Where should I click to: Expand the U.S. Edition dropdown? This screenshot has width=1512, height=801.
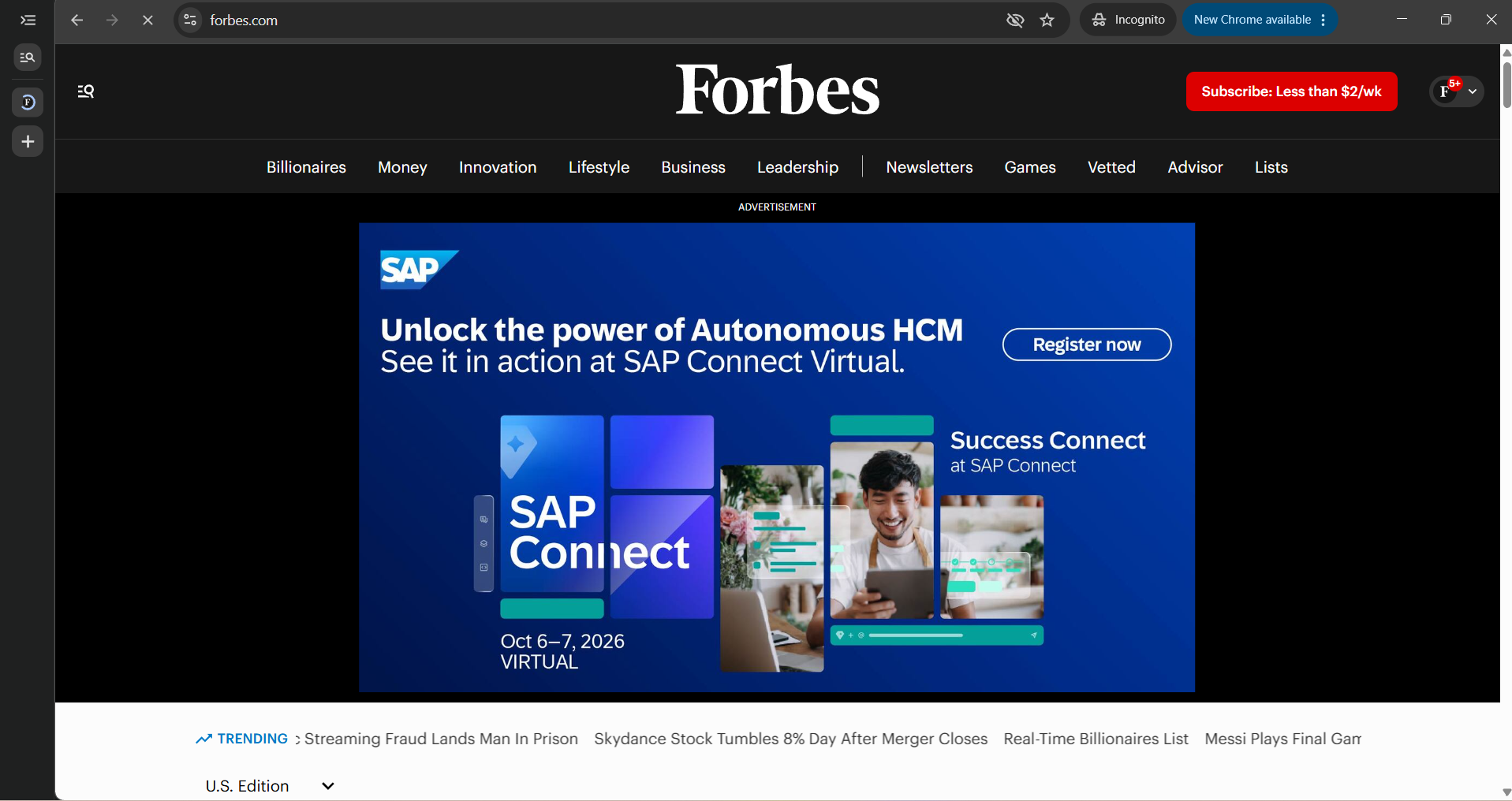pyautogui.click(x=270, y=786)
